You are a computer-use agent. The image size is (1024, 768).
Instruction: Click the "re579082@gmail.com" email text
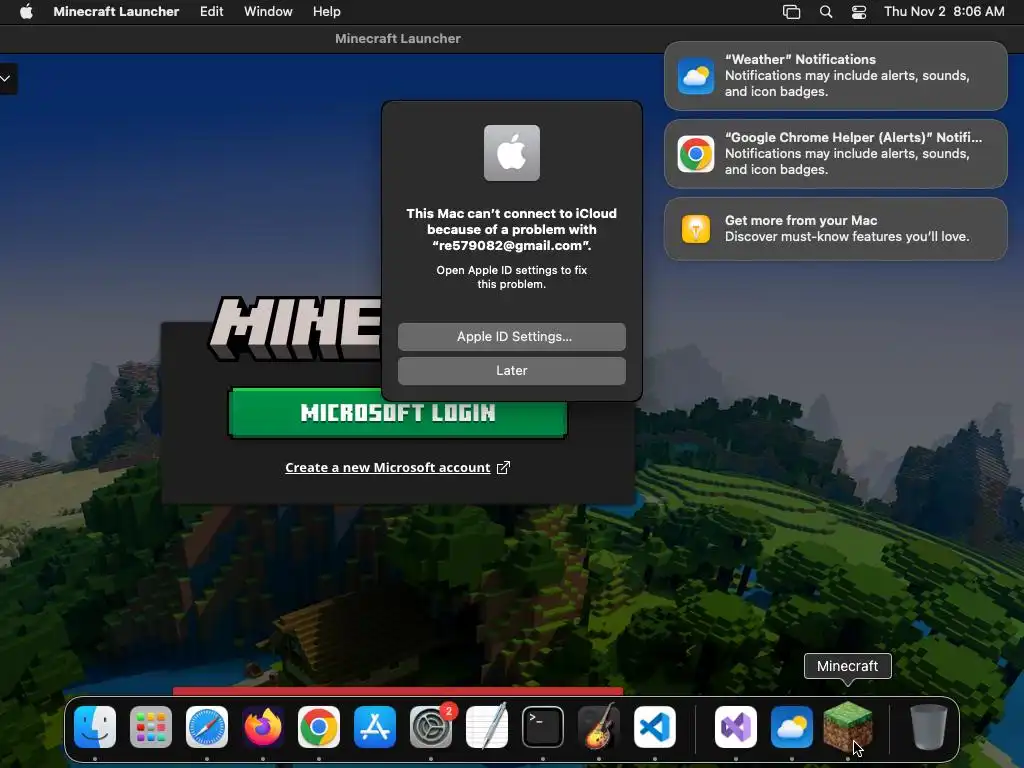pyautogui.click(x=512, y=246)
